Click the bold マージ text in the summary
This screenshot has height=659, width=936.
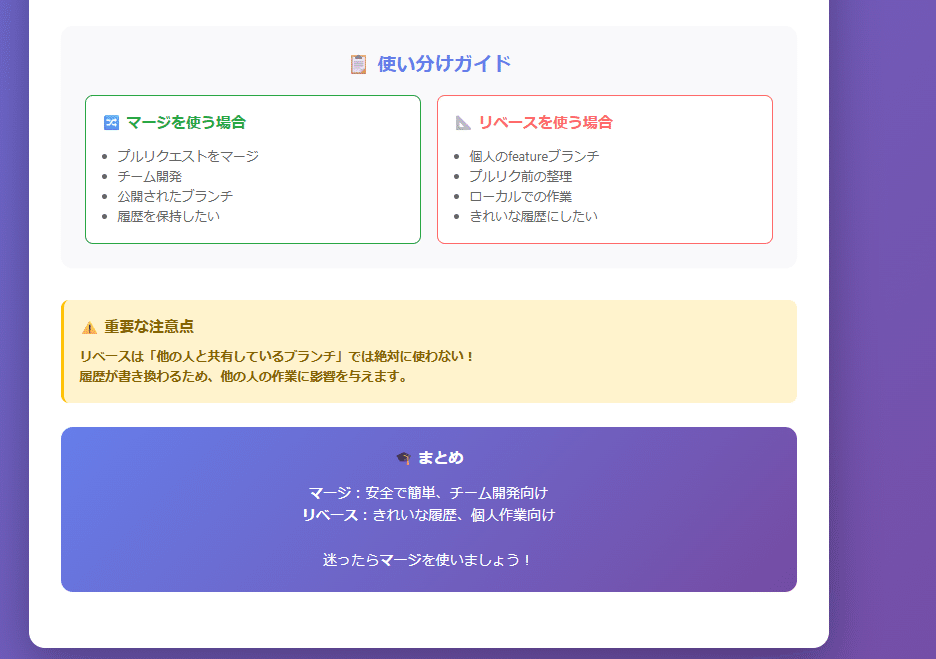click(x=328, y=492)
